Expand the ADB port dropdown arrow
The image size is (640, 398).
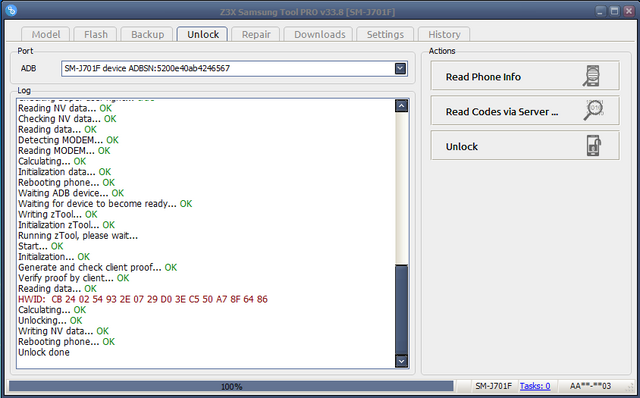(x=400, y=69)
